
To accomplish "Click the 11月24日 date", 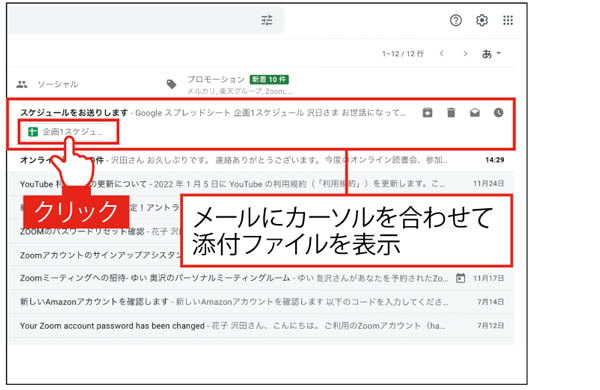I will coord(489,184).
